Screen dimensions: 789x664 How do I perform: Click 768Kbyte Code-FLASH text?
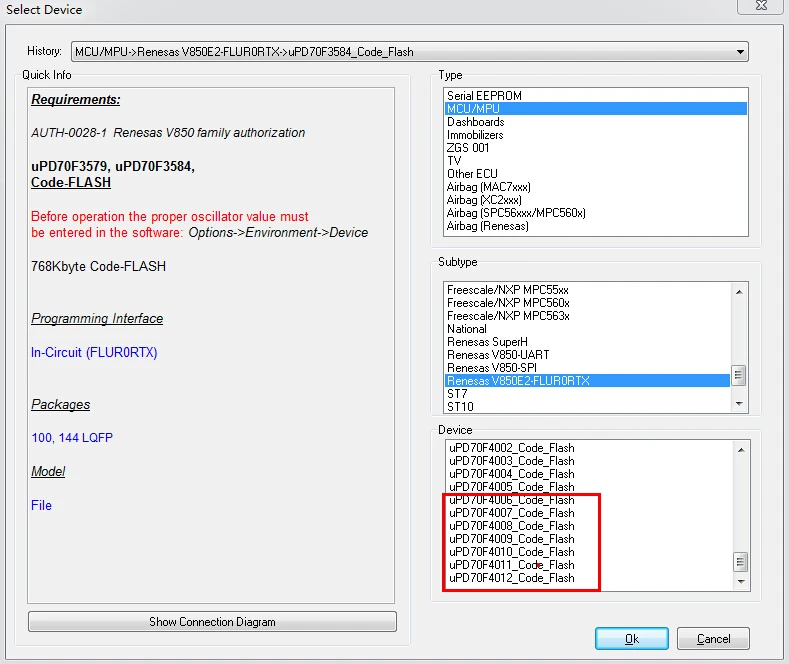coord(99,266)
